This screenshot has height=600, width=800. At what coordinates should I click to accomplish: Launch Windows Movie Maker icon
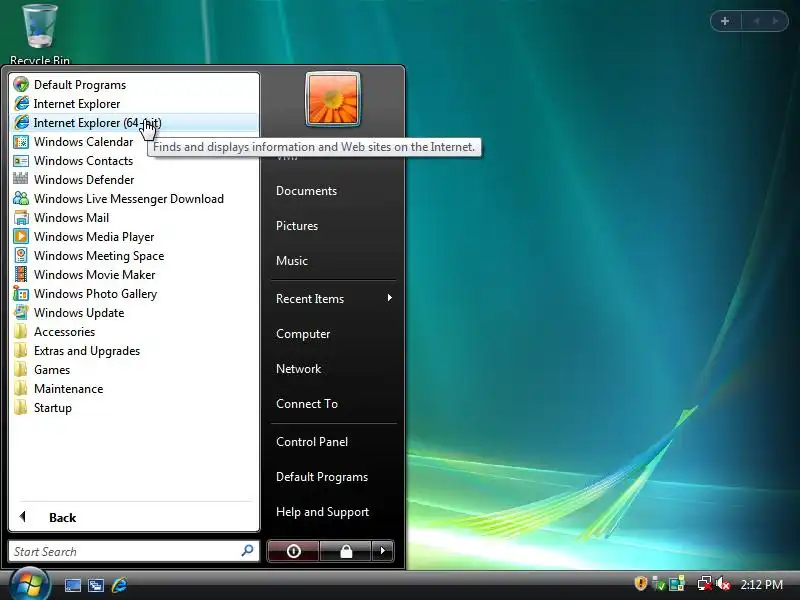(21, 274)
